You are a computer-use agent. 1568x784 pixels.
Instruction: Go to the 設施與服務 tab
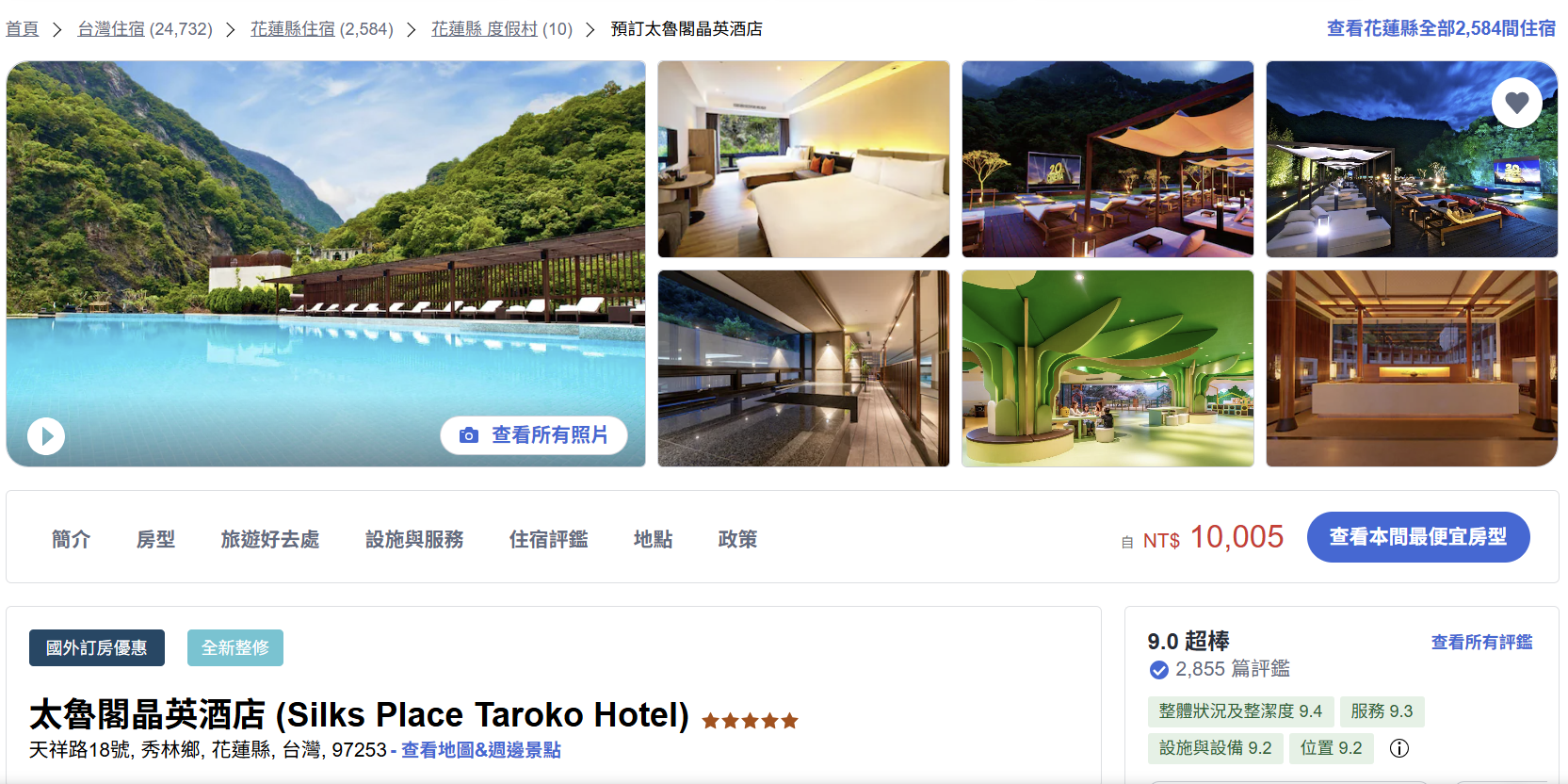click(414, 539)
